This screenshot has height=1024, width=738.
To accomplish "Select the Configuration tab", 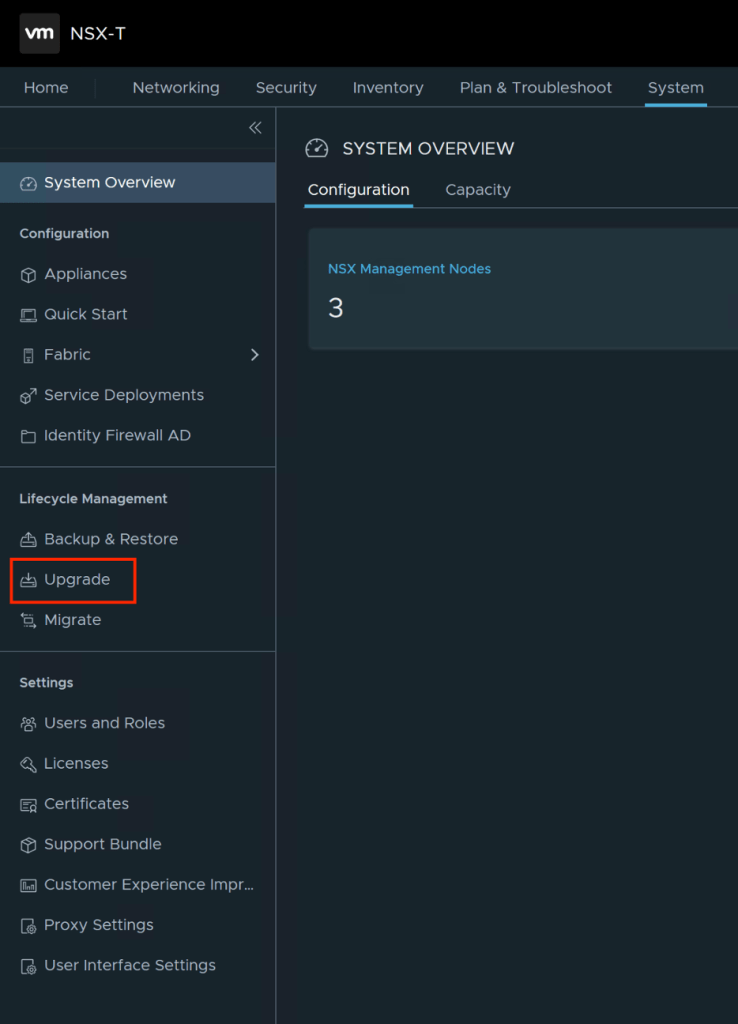I will point(358,190).
